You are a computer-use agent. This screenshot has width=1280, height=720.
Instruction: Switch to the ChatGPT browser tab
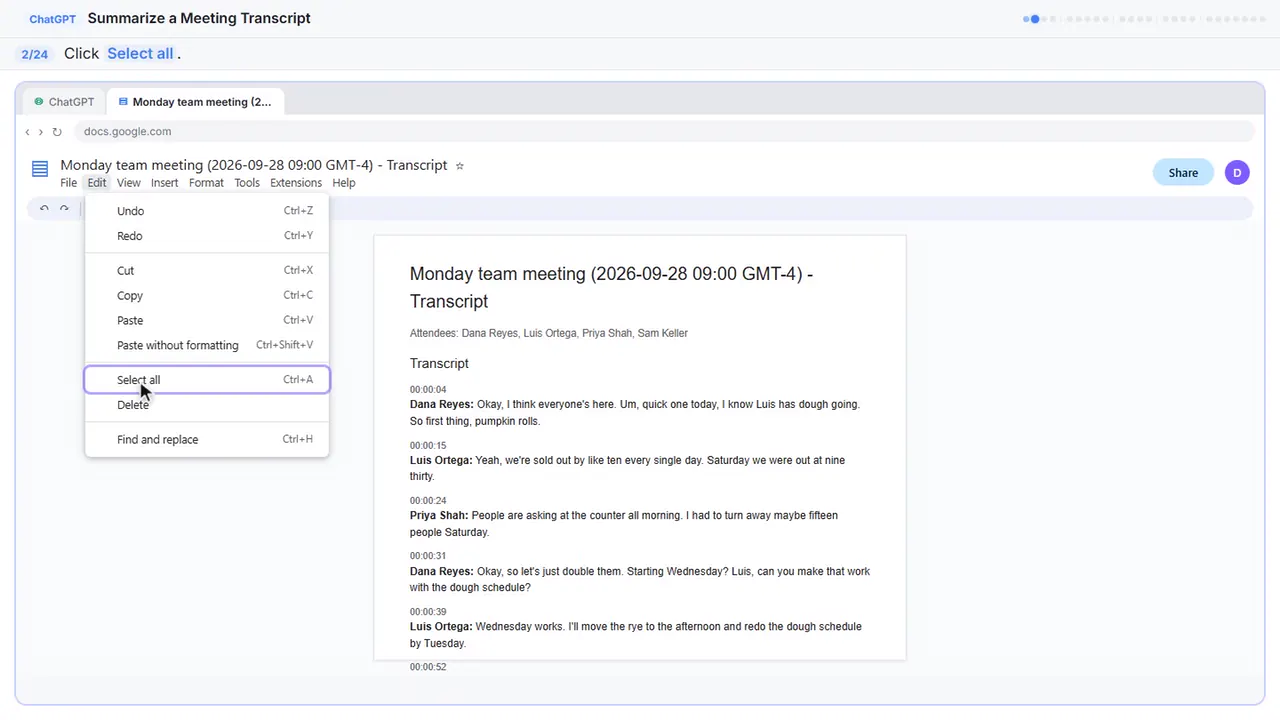point(65,102)
